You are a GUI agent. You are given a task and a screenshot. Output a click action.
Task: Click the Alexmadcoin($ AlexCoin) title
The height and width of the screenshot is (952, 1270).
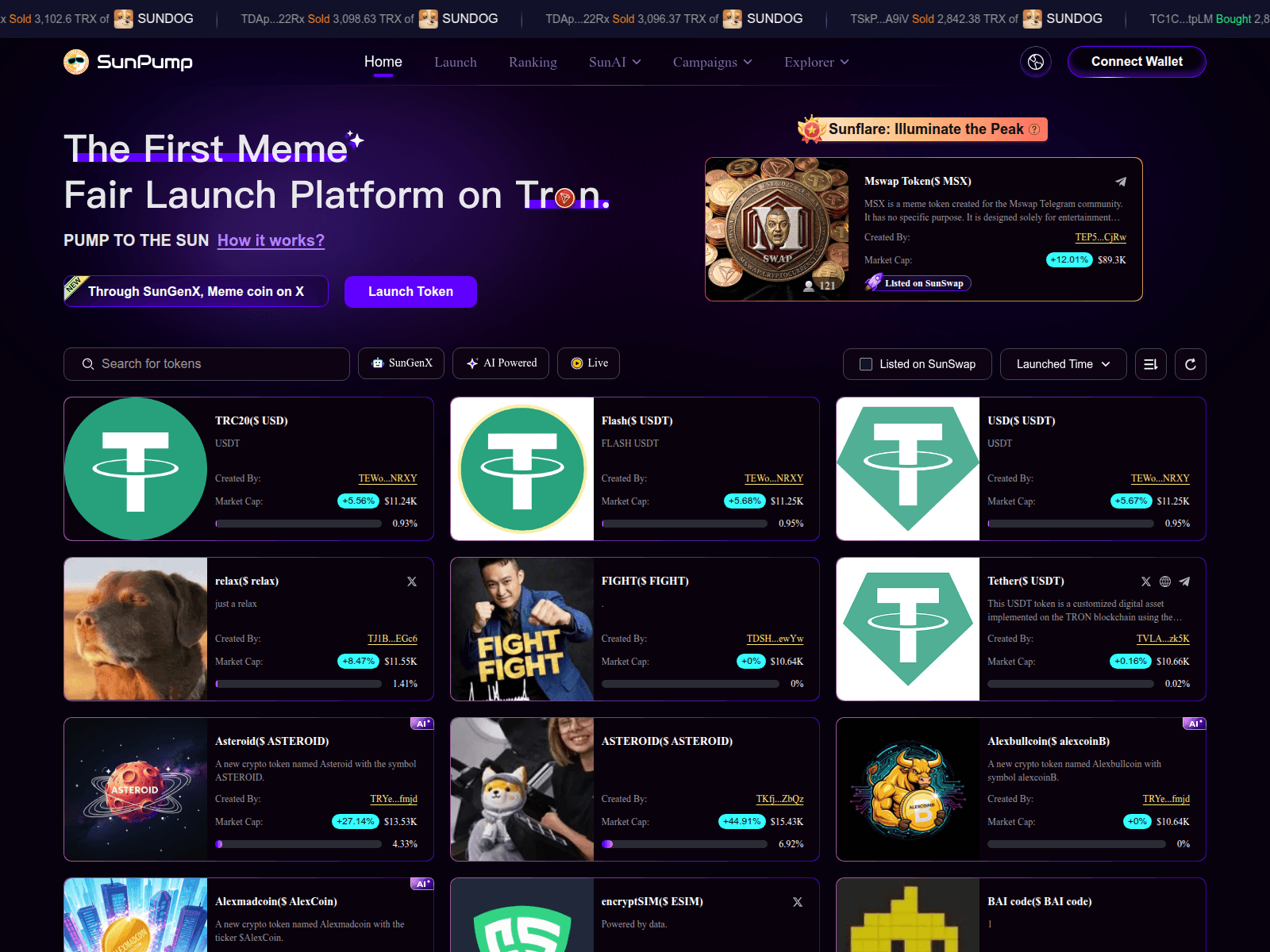click(x=276, y=901)
